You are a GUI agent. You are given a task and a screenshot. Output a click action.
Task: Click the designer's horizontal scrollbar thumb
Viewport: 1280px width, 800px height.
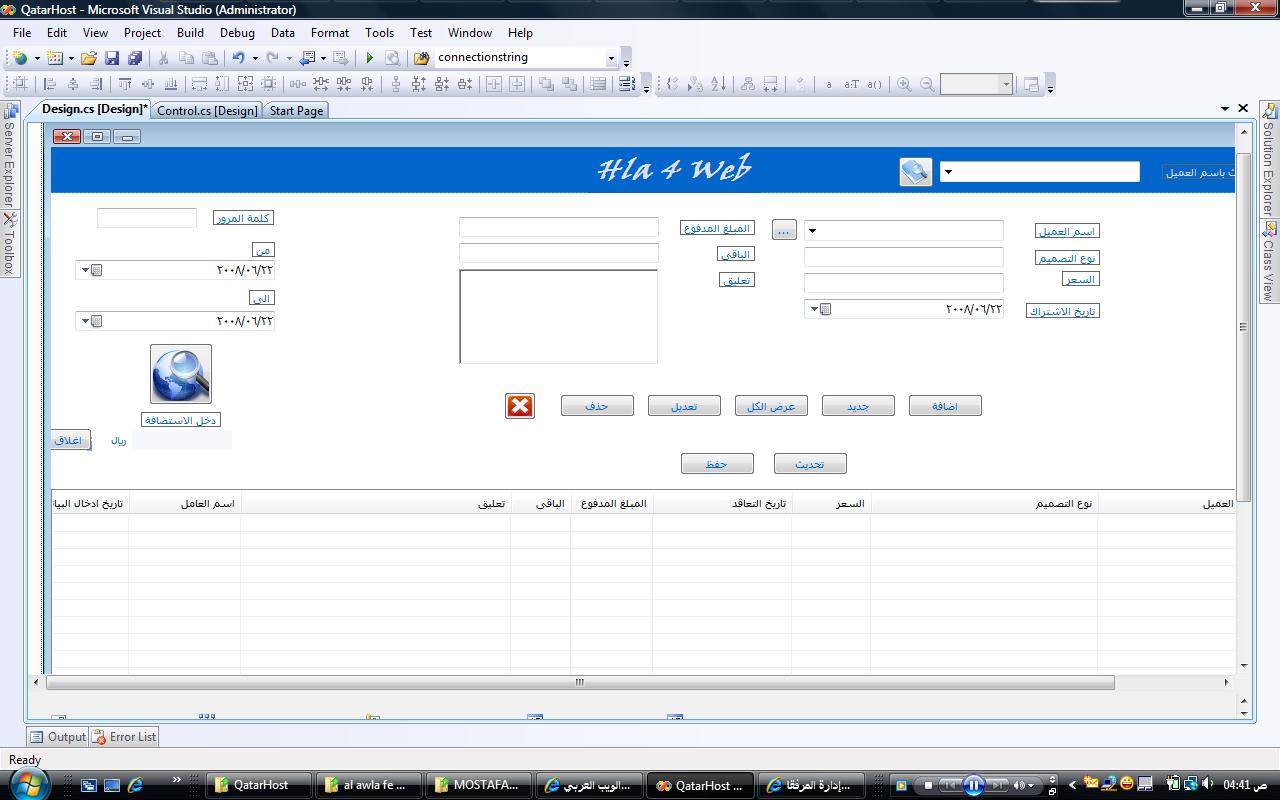[x=579, y=682]
